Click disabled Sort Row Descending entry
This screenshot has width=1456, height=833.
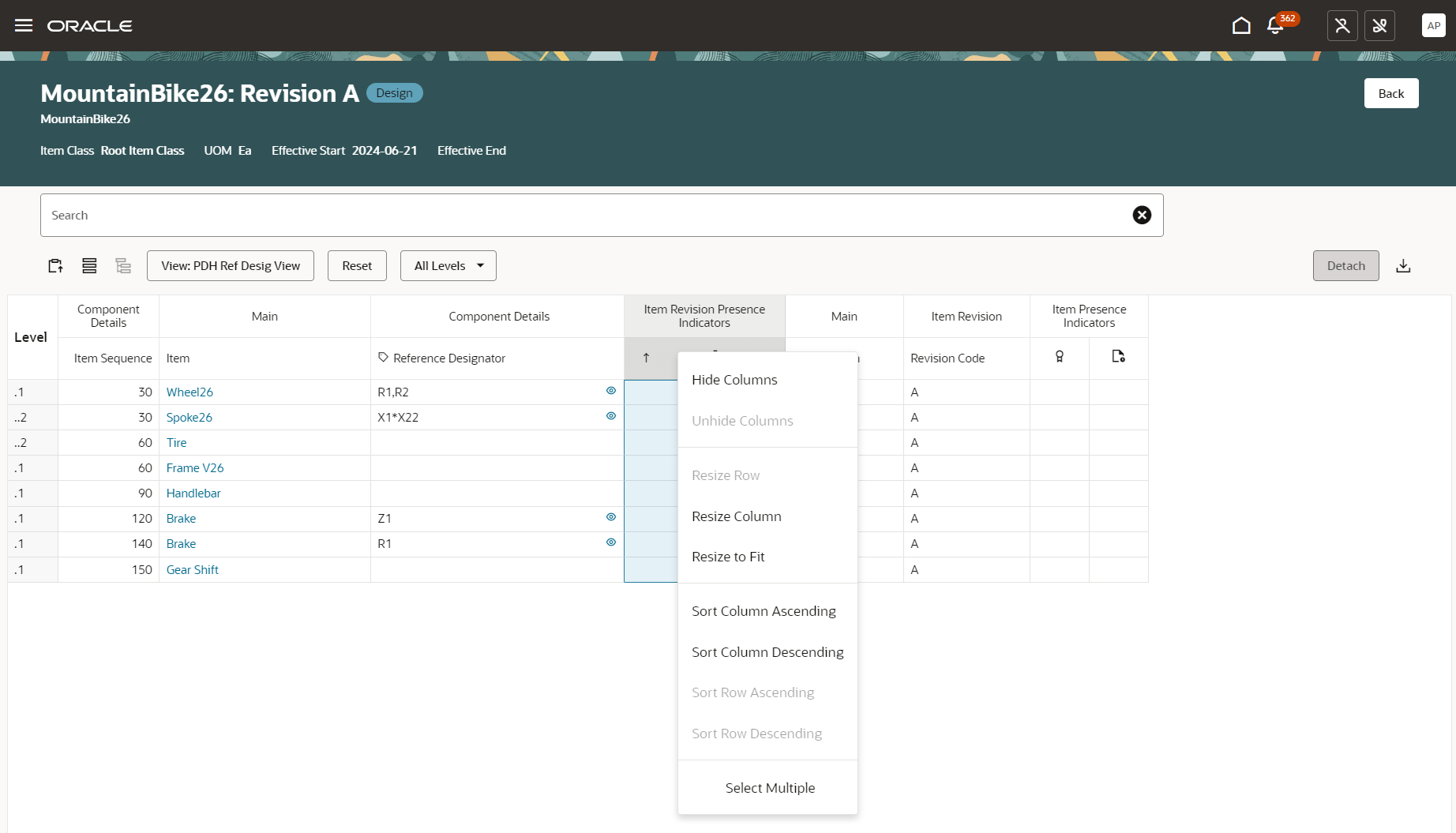[767, 734]
